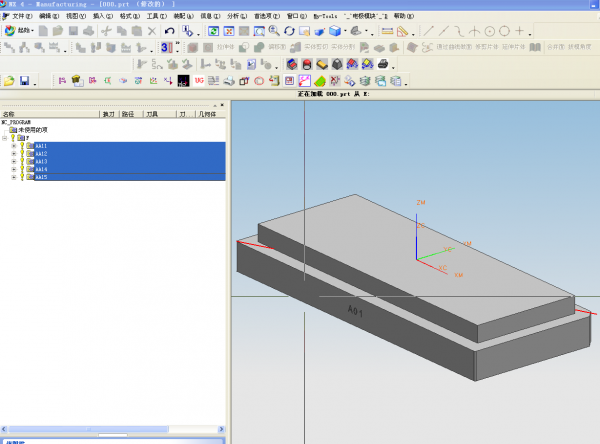Open the 帮助 (Help) menu
This screenshot has width=600, height=444.
pyautogui.click(x=404, y=16)
